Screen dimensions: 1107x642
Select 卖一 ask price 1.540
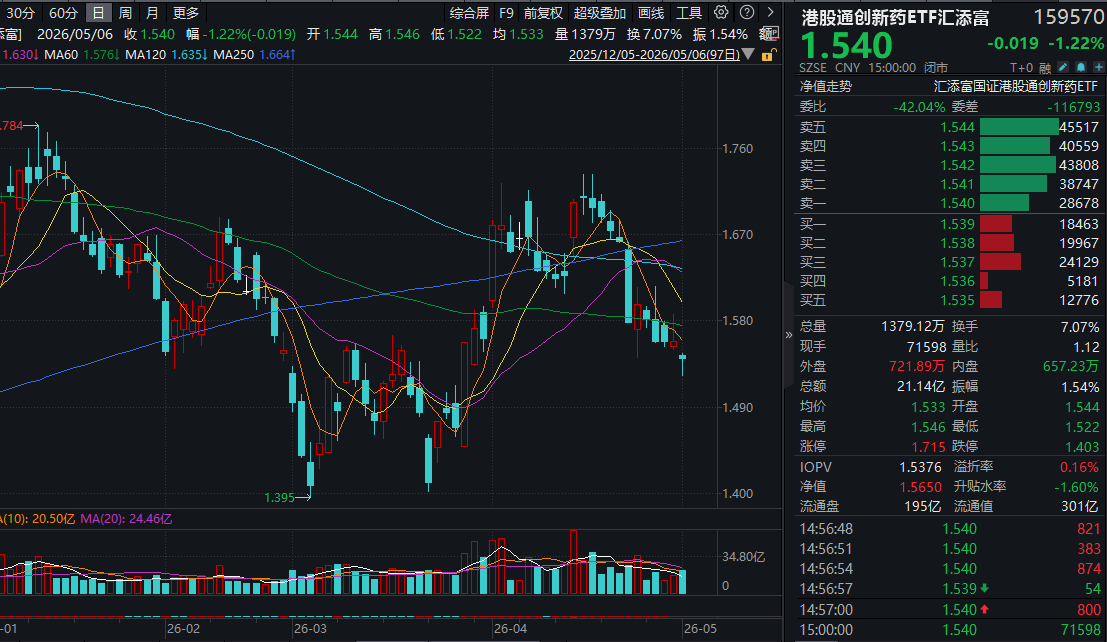tap(957, 203)
